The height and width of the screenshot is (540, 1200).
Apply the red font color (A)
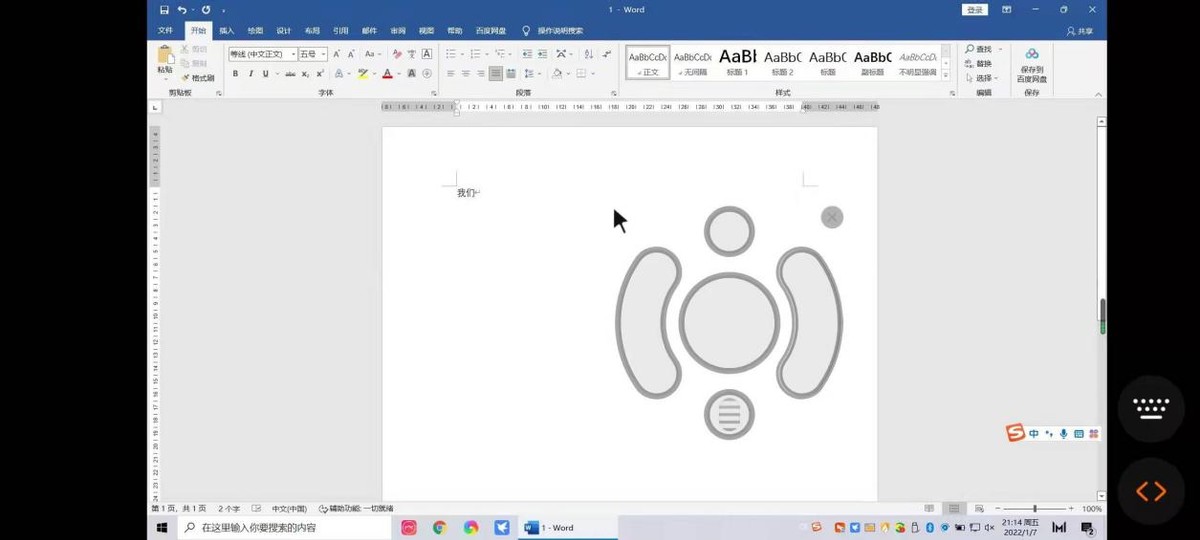point(387,74)
